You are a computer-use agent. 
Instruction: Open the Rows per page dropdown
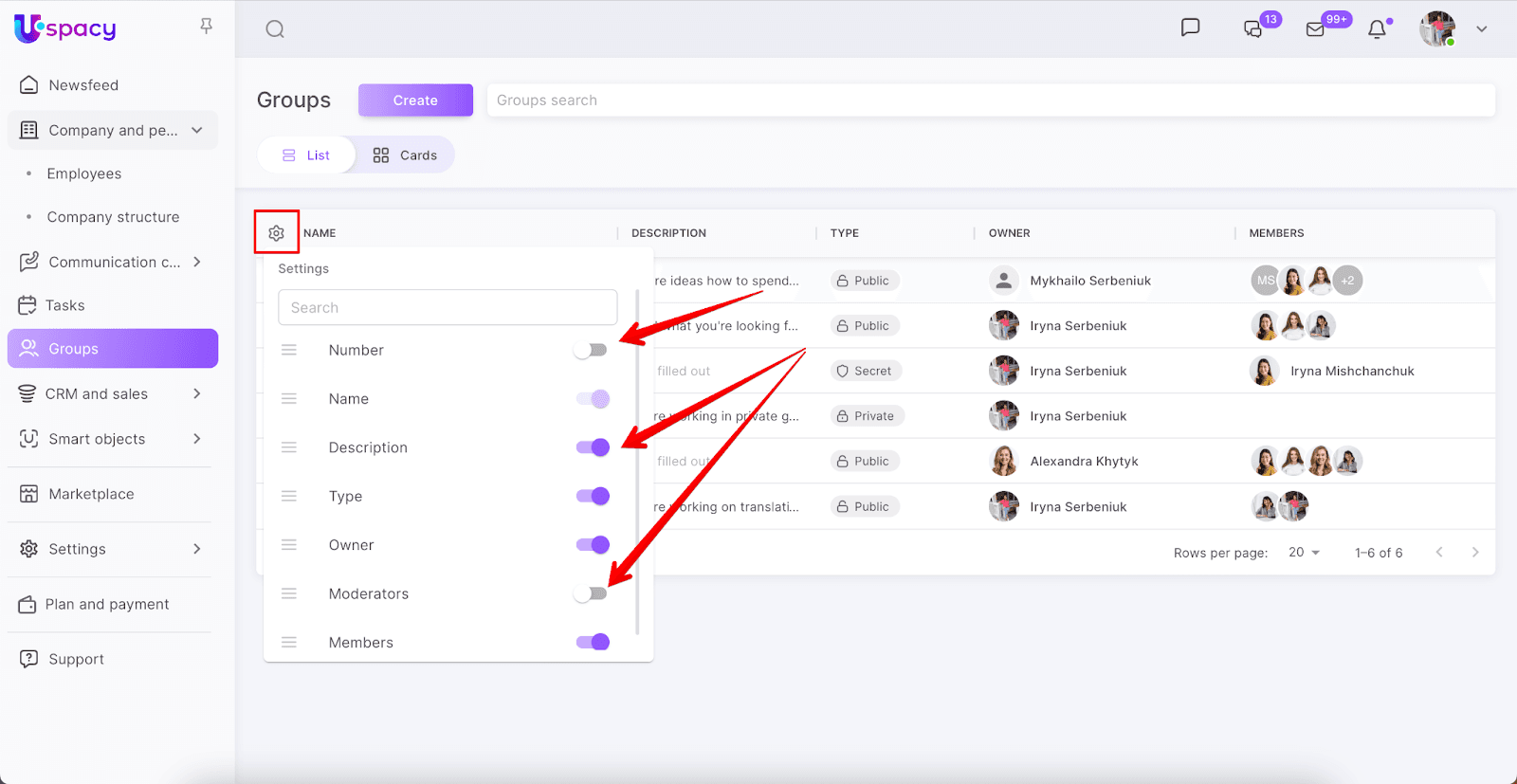click(1304, 553)
